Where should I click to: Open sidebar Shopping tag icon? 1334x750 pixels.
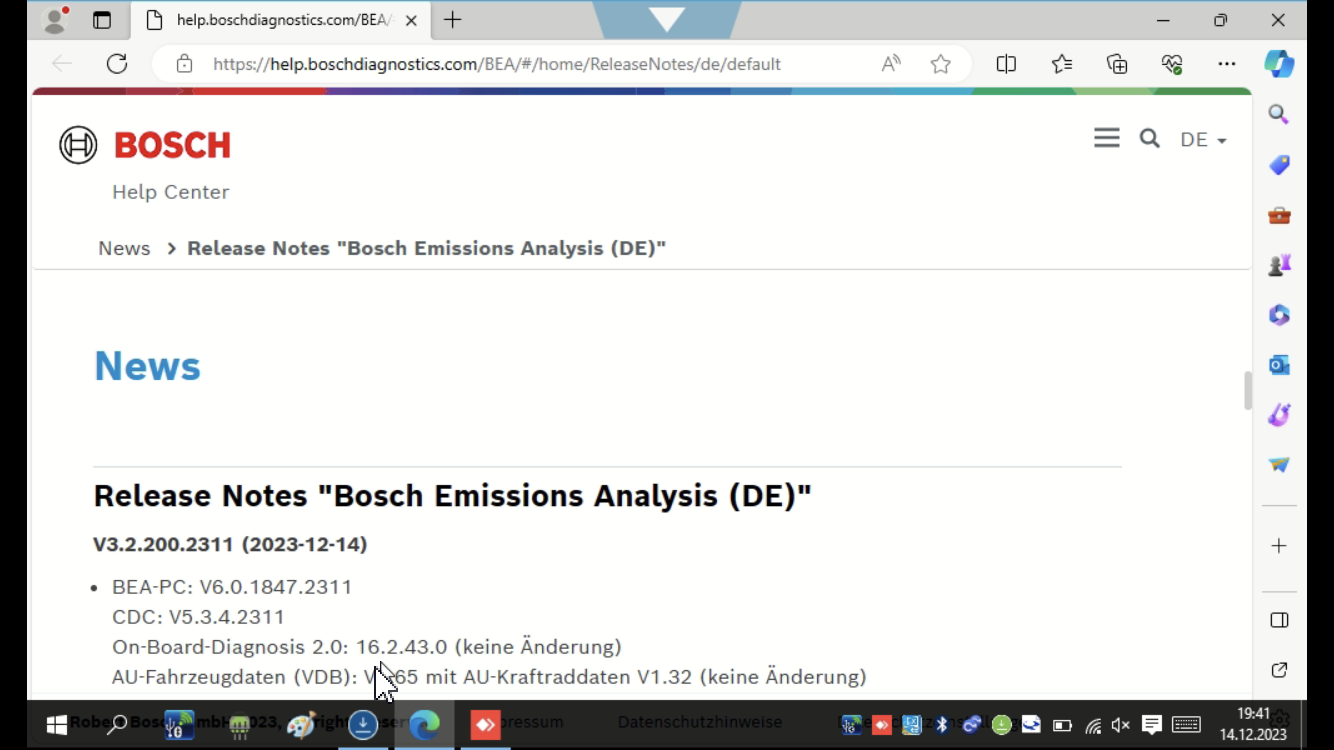pos(1279,165)
